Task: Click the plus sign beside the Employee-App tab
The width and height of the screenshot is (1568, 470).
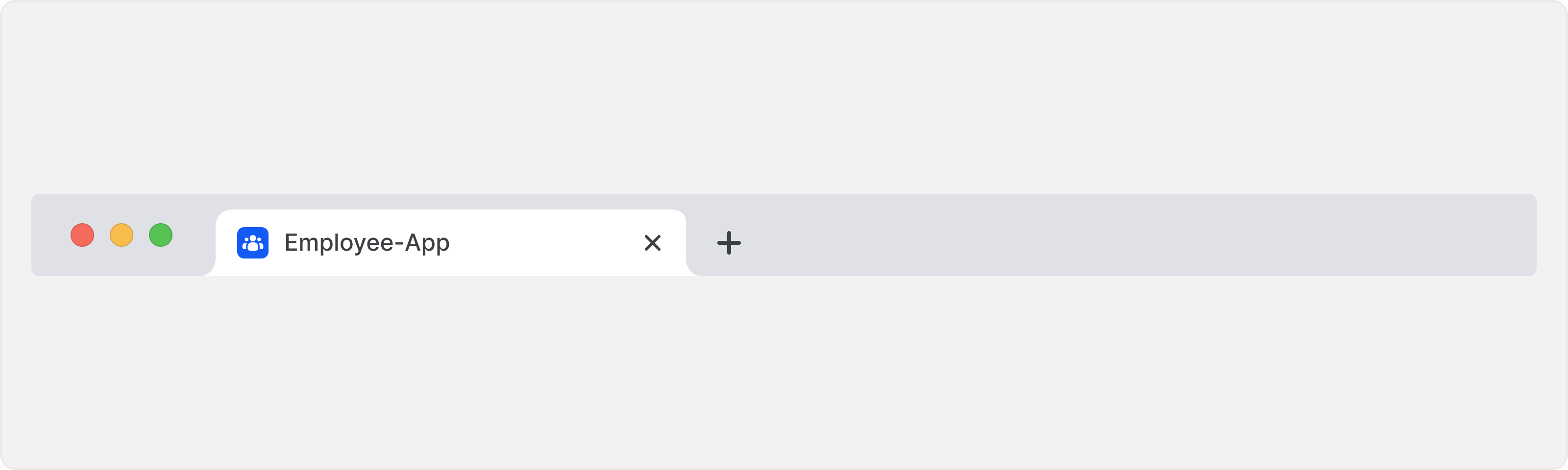Action: [729, 243]
